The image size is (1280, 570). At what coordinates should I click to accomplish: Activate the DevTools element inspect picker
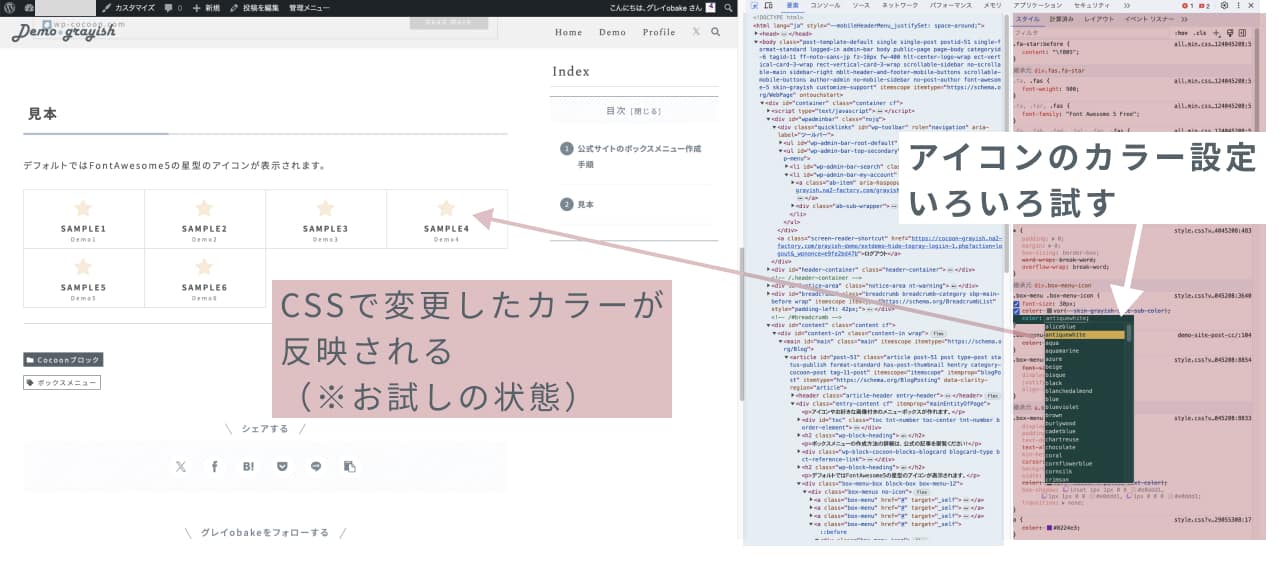[753, 5]
